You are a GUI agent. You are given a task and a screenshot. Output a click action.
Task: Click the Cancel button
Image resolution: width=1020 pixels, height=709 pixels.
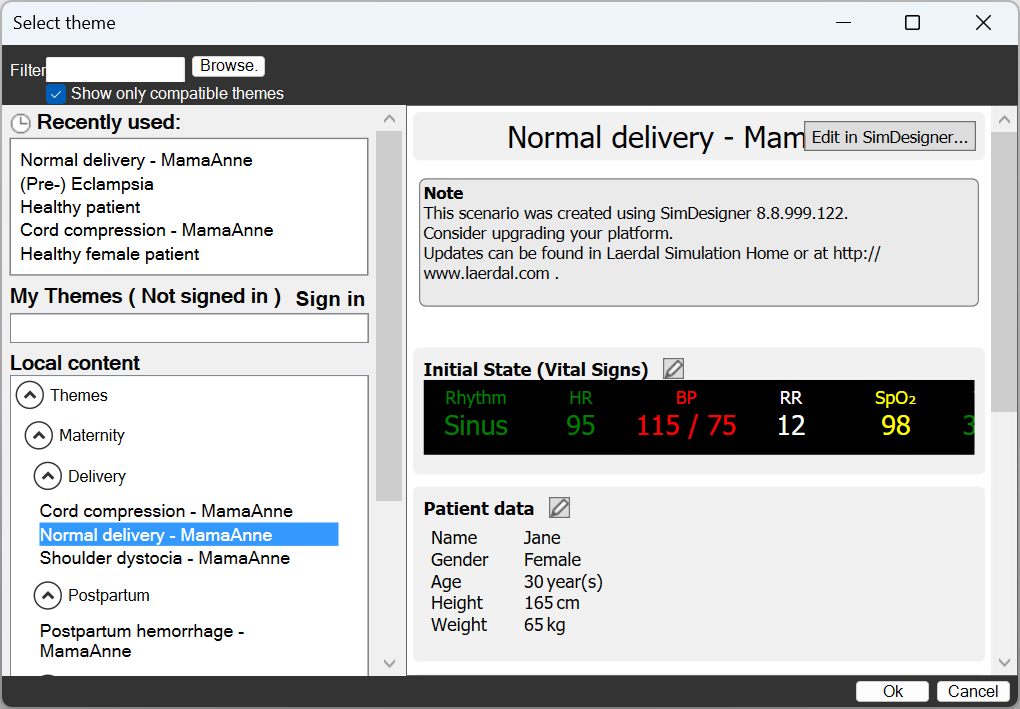(x=973, y=691)
